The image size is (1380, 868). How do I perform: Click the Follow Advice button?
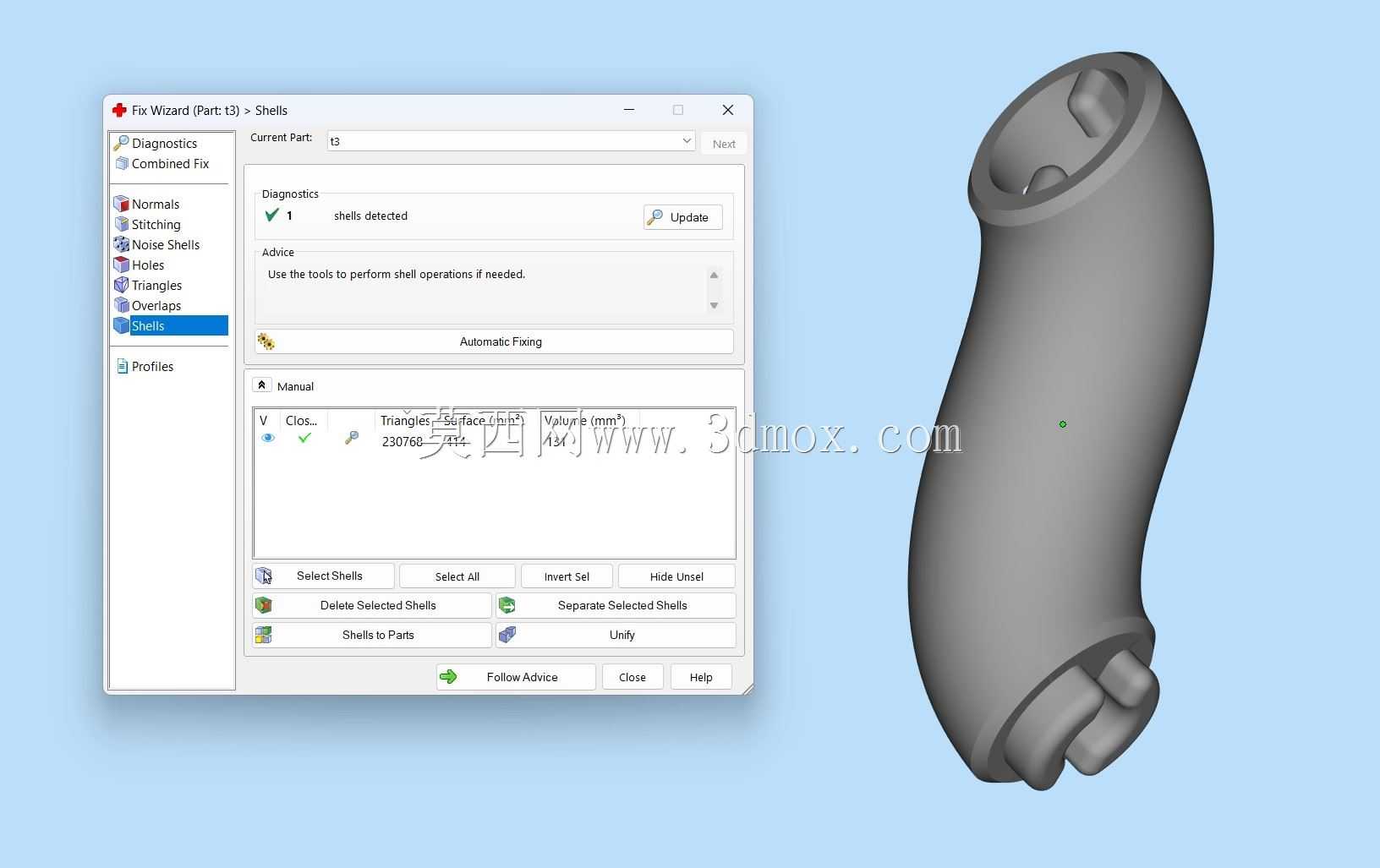tap(516, 677)
